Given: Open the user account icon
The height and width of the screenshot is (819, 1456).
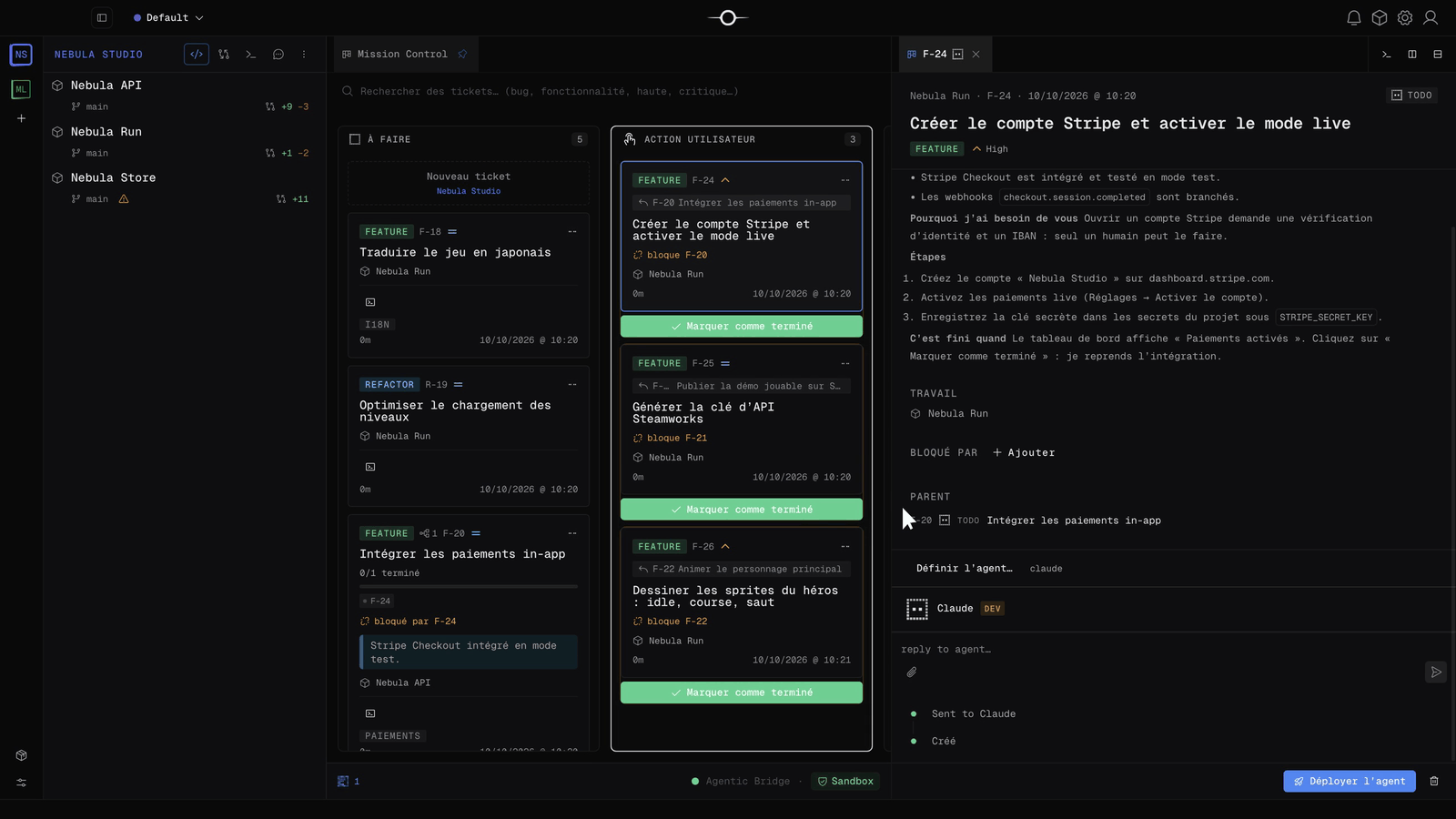Looking at the screenshot, I should pos(1431,17).
